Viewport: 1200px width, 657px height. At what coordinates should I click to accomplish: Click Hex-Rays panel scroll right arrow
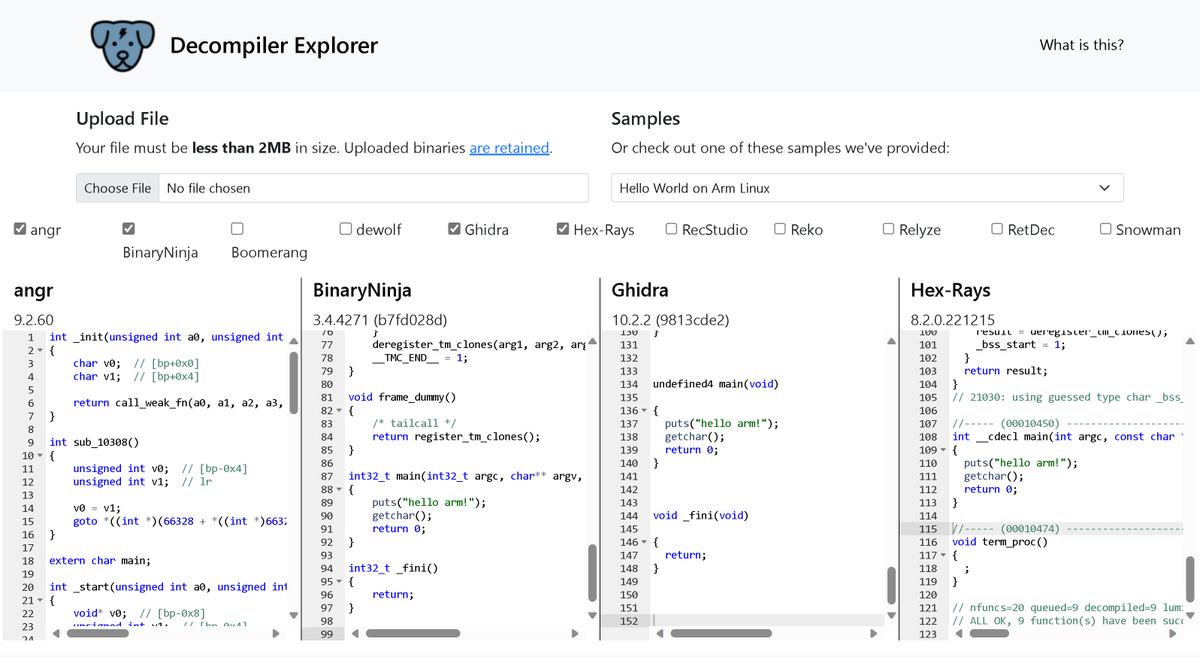click(1173, 632)
